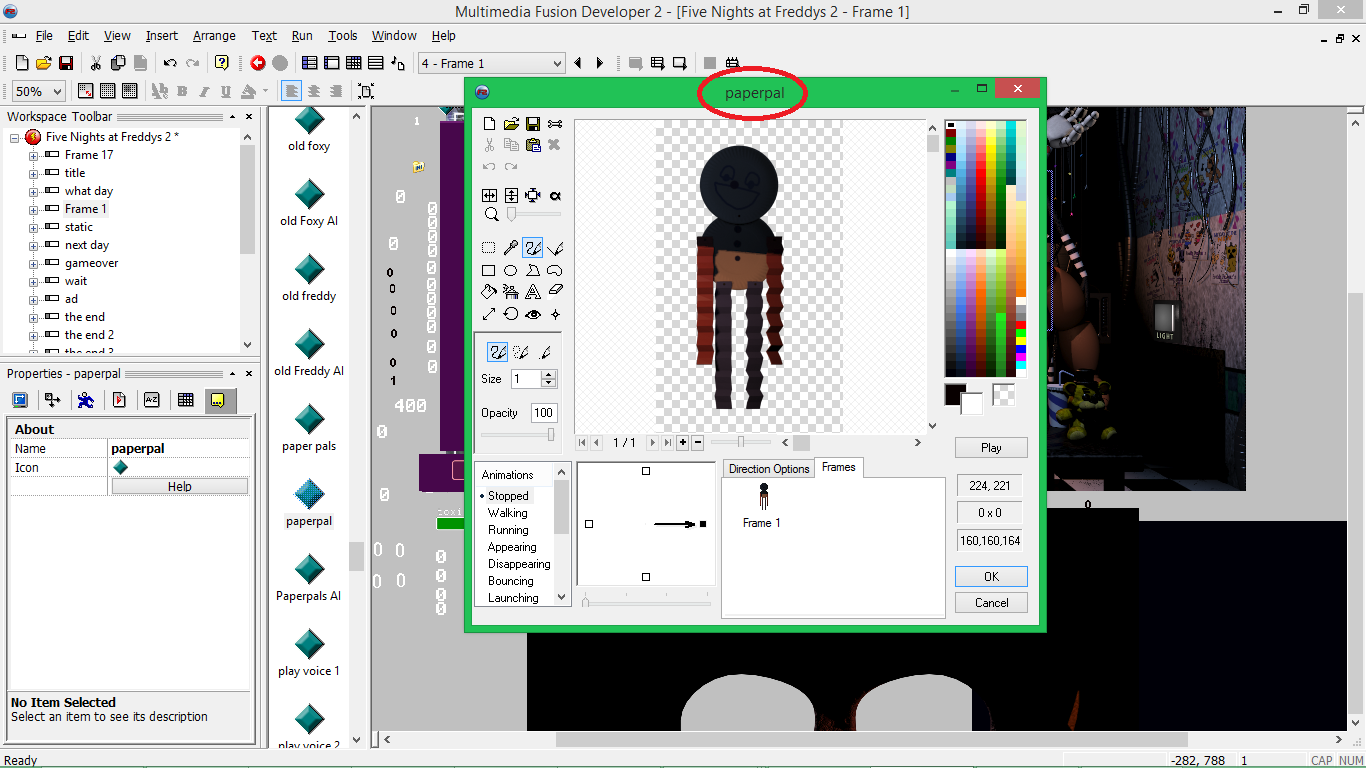This screenshot has height=768, width=1366.
Task: Switch to the Frames tab
Action: click(838, 467)
